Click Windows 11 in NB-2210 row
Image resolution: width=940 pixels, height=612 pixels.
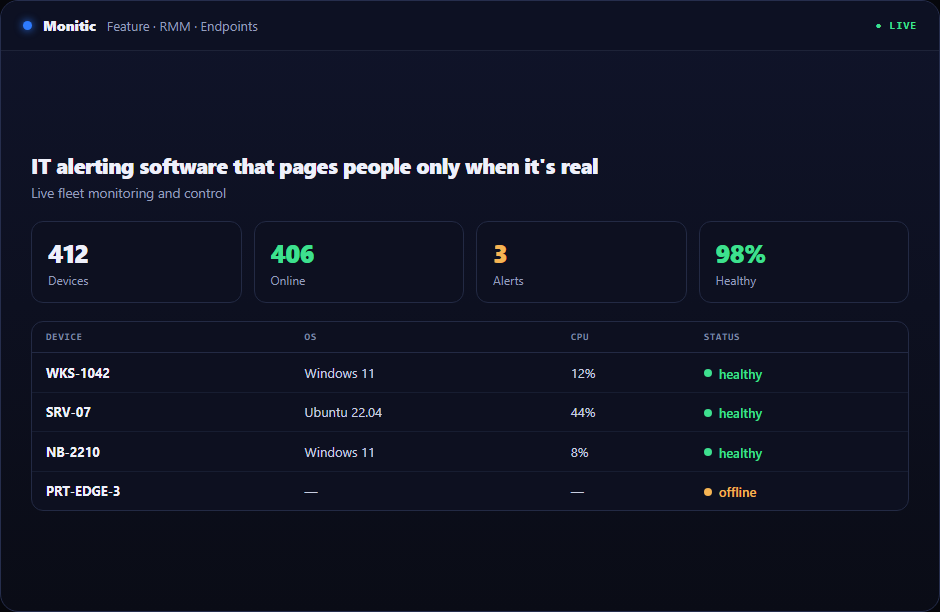point(339,453)
